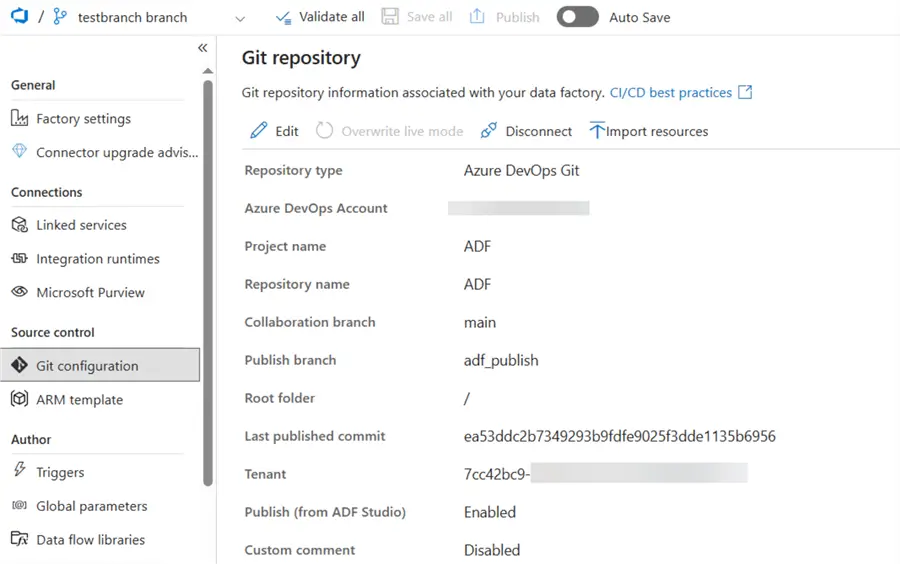Click the Git repository heading

tap(301, 58)
